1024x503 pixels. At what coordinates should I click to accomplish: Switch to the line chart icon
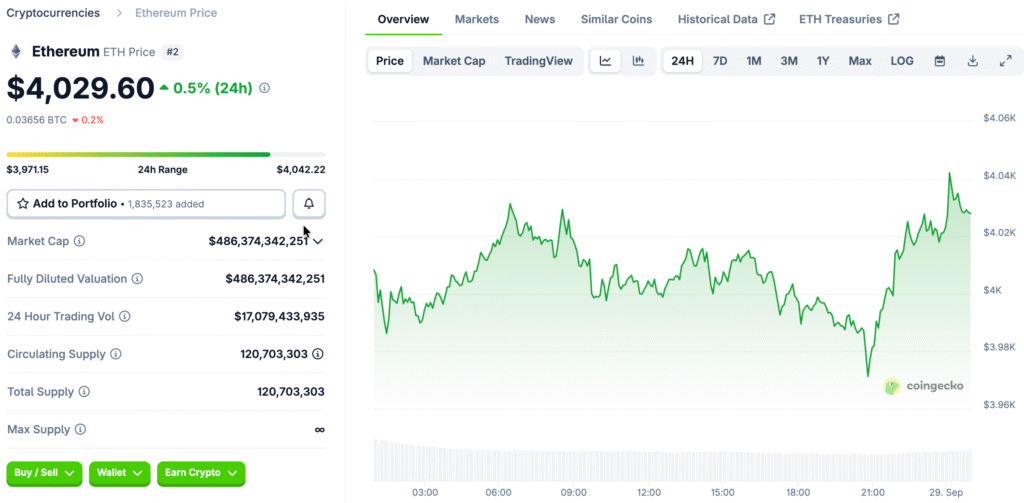[606, 61]
